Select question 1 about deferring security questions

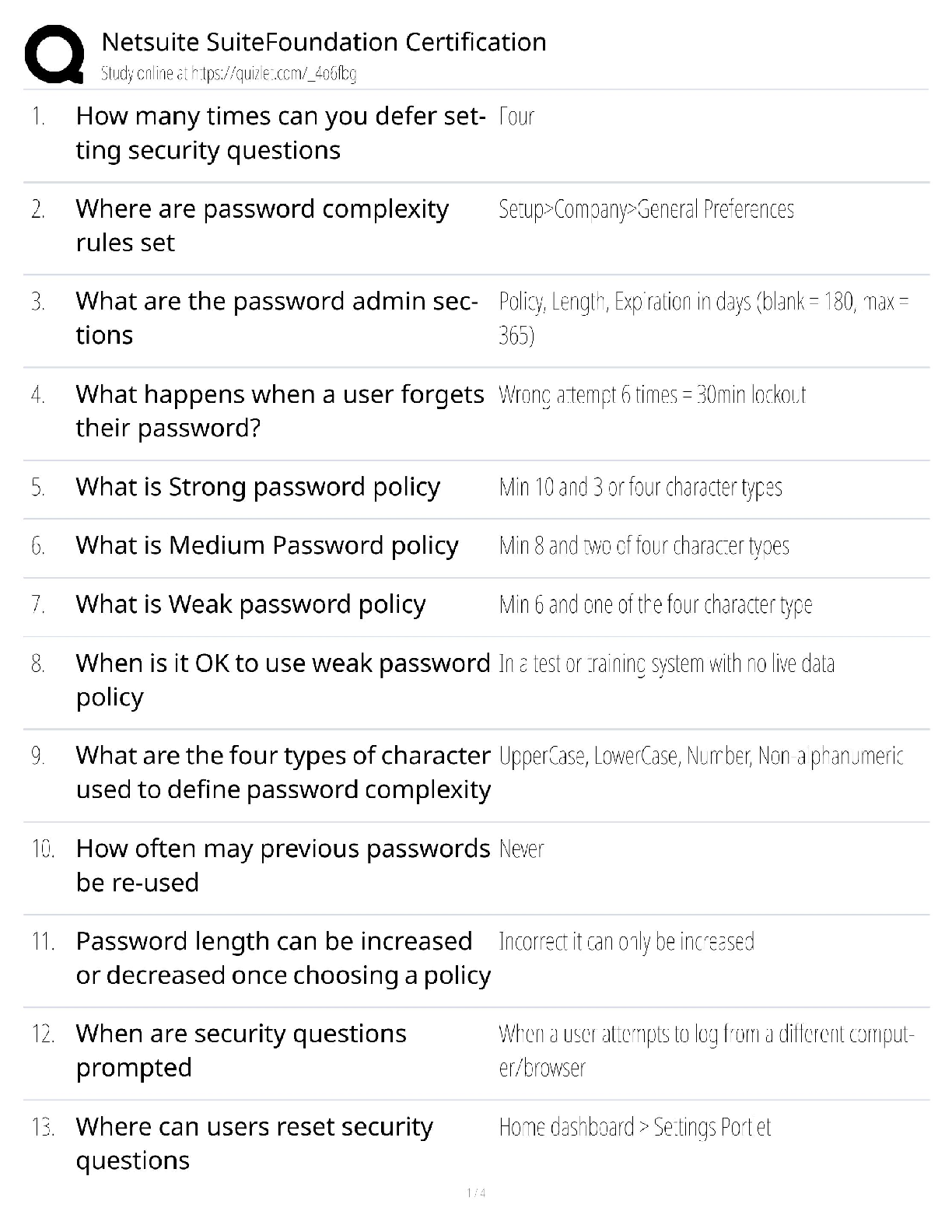[x=280, y=132]
